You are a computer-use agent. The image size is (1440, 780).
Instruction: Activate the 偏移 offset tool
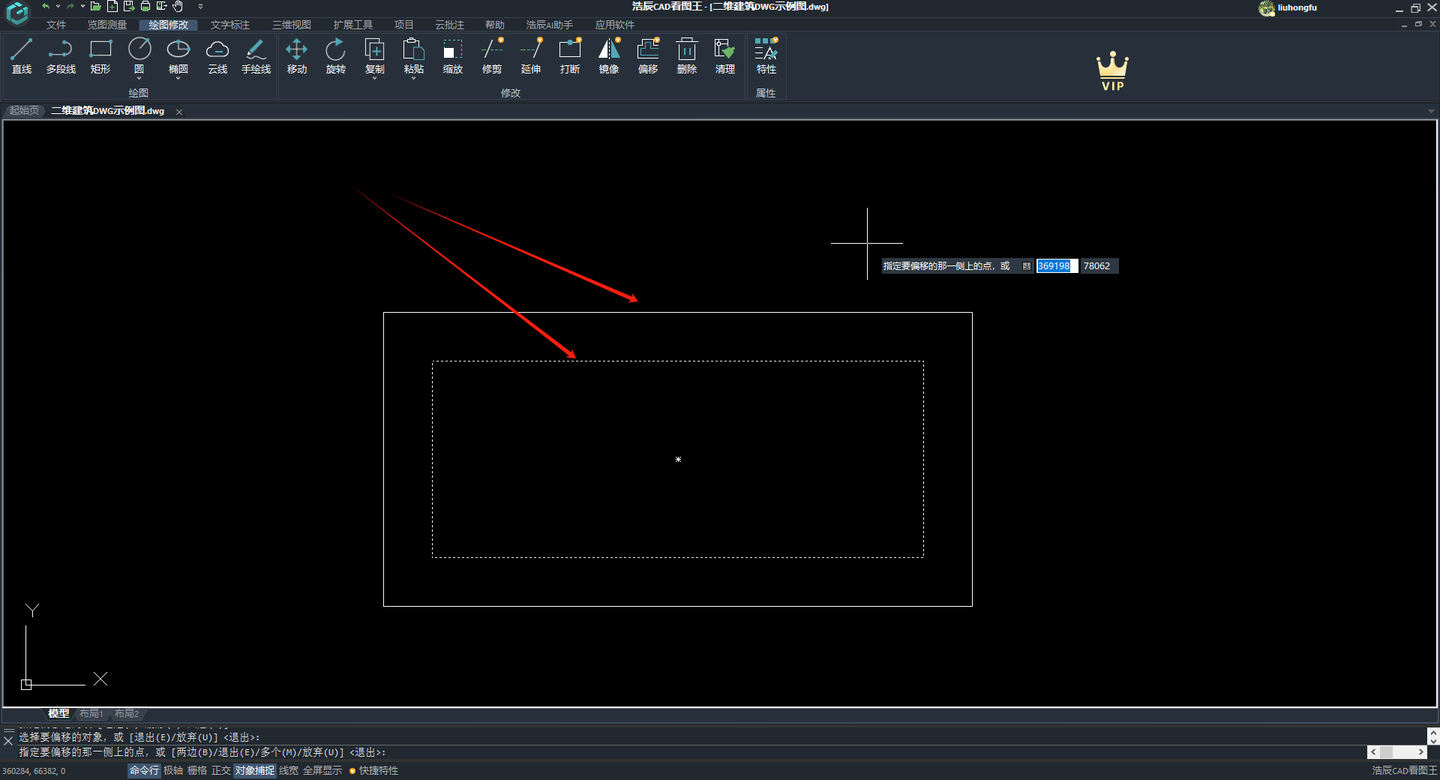648,56
